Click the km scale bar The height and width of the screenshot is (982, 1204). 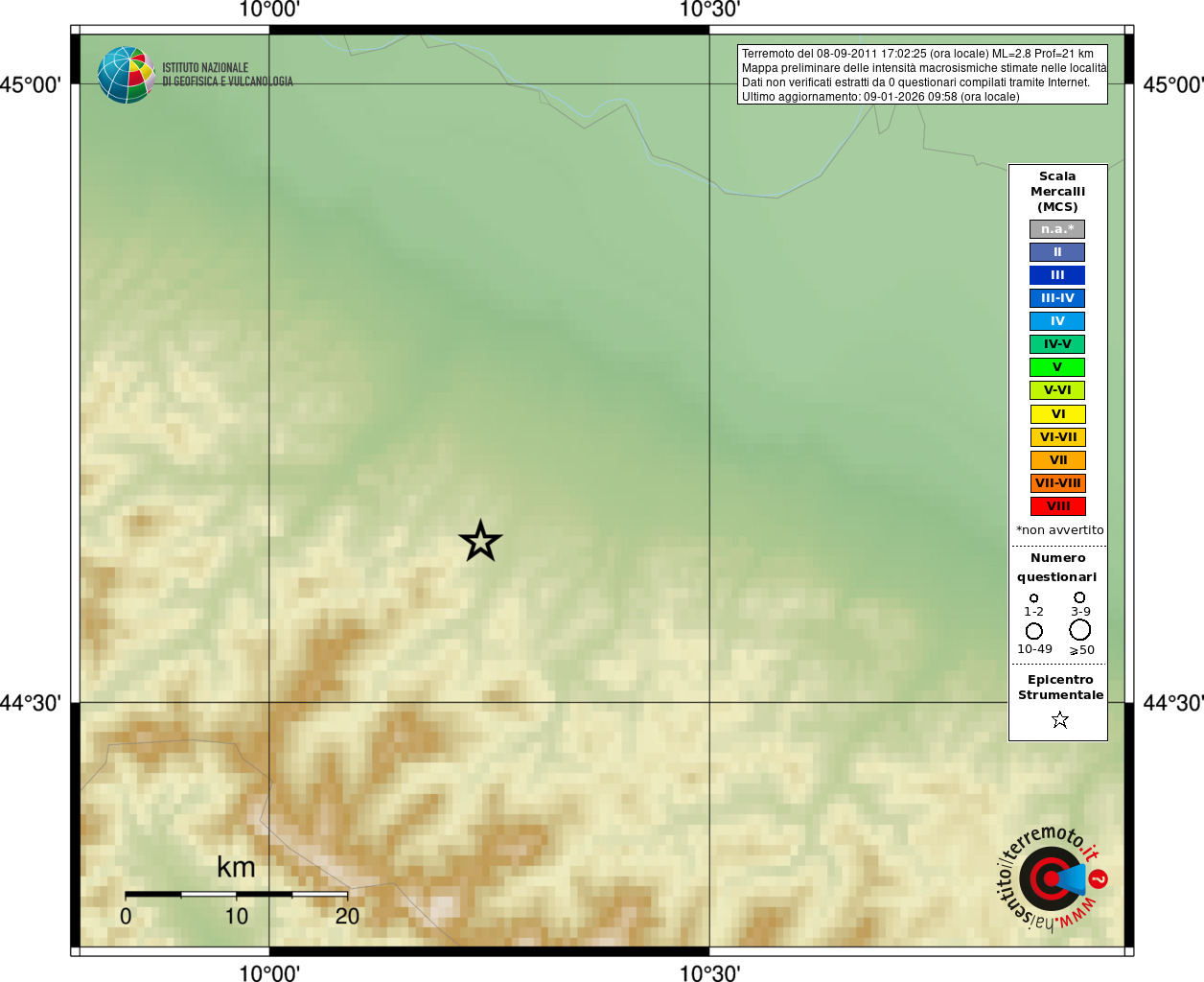(236, 895)
